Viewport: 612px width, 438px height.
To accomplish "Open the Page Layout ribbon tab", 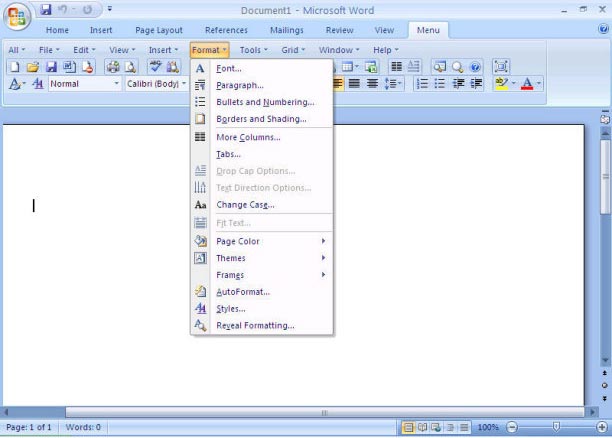I will point(159,31).
